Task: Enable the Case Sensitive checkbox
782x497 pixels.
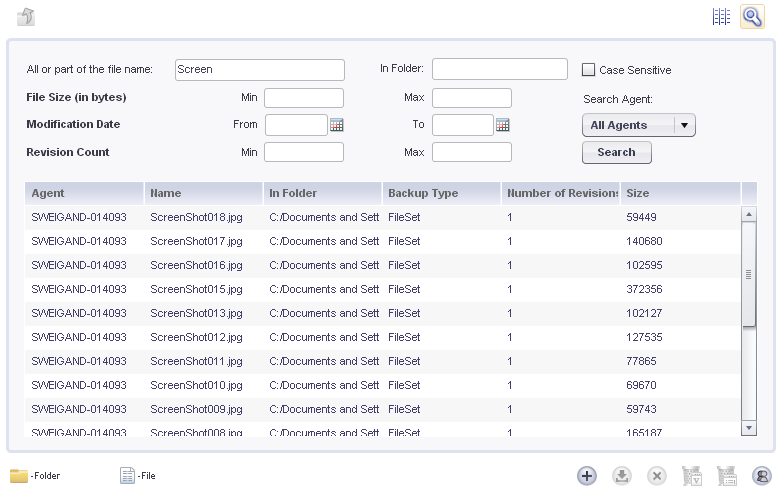Action: 588,70
